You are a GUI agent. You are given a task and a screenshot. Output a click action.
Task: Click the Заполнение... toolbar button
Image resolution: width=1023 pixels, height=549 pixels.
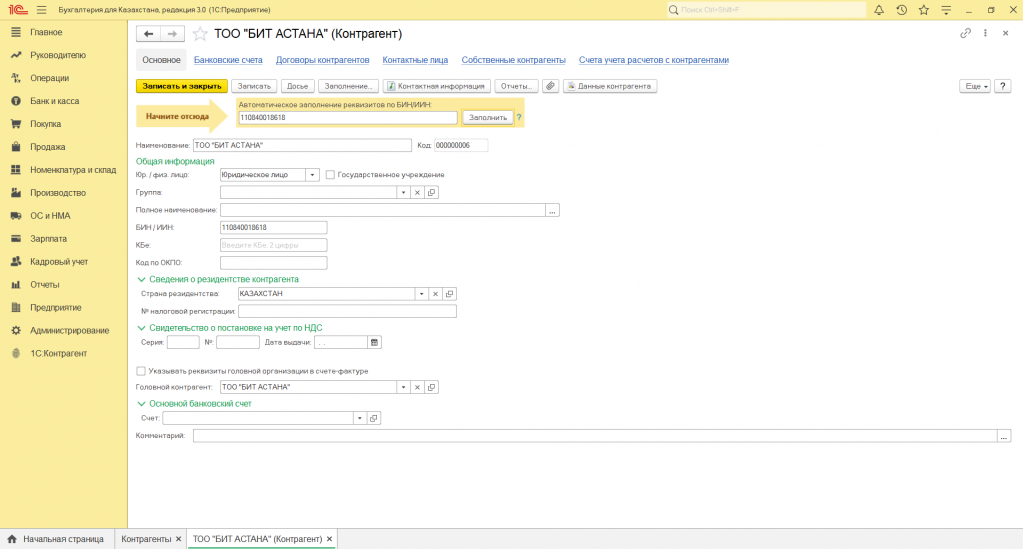coord(348,86)
